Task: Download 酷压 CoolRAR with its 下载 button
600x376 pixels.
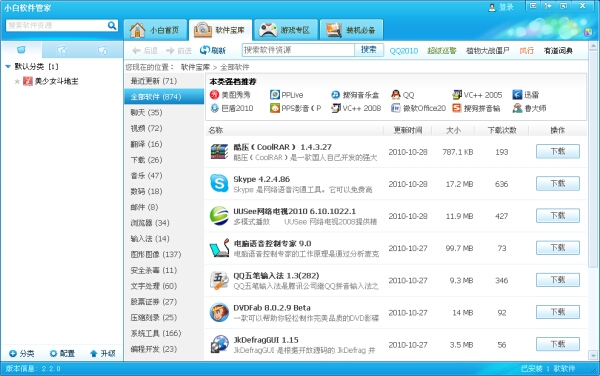Action: pos(558,151)
